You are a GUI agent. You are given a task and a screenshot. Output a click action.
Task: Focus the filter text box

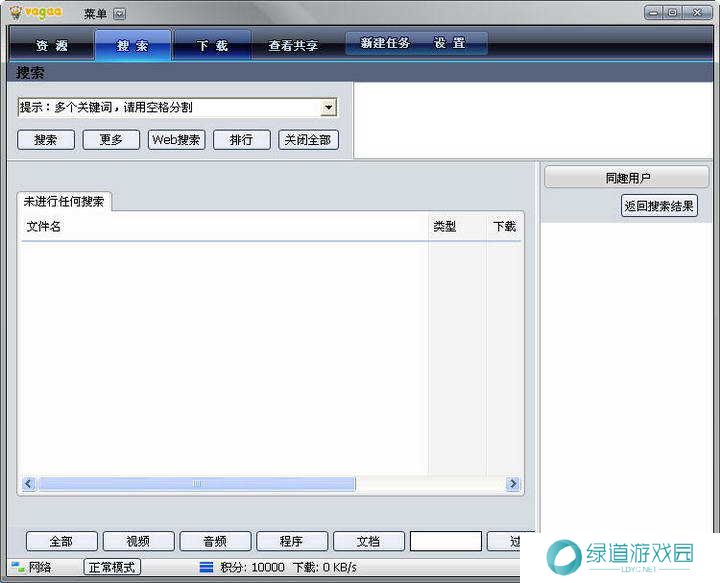[x=445, y=541]
